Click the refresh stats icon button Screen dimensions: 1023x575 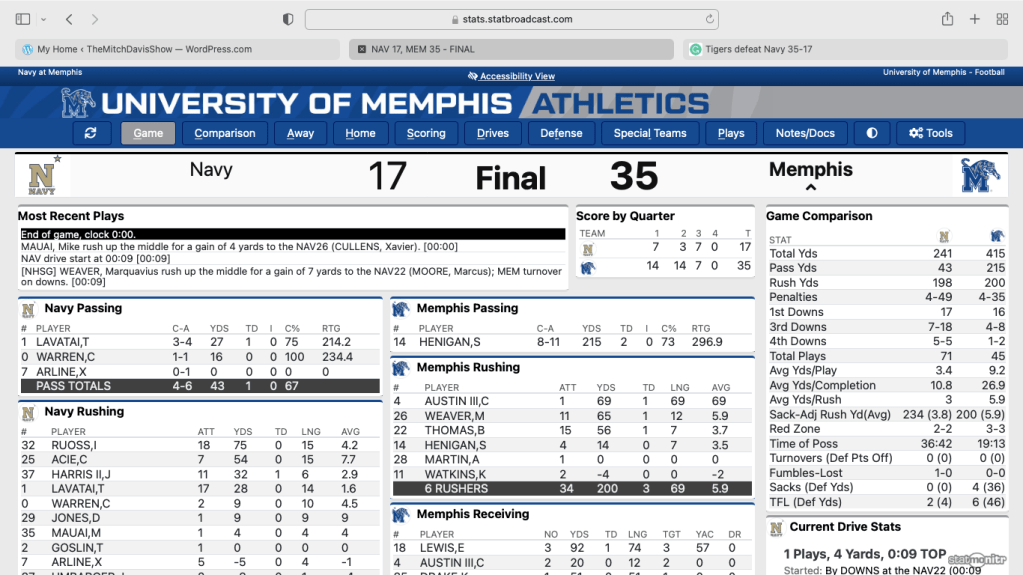[x=91, y=133]
